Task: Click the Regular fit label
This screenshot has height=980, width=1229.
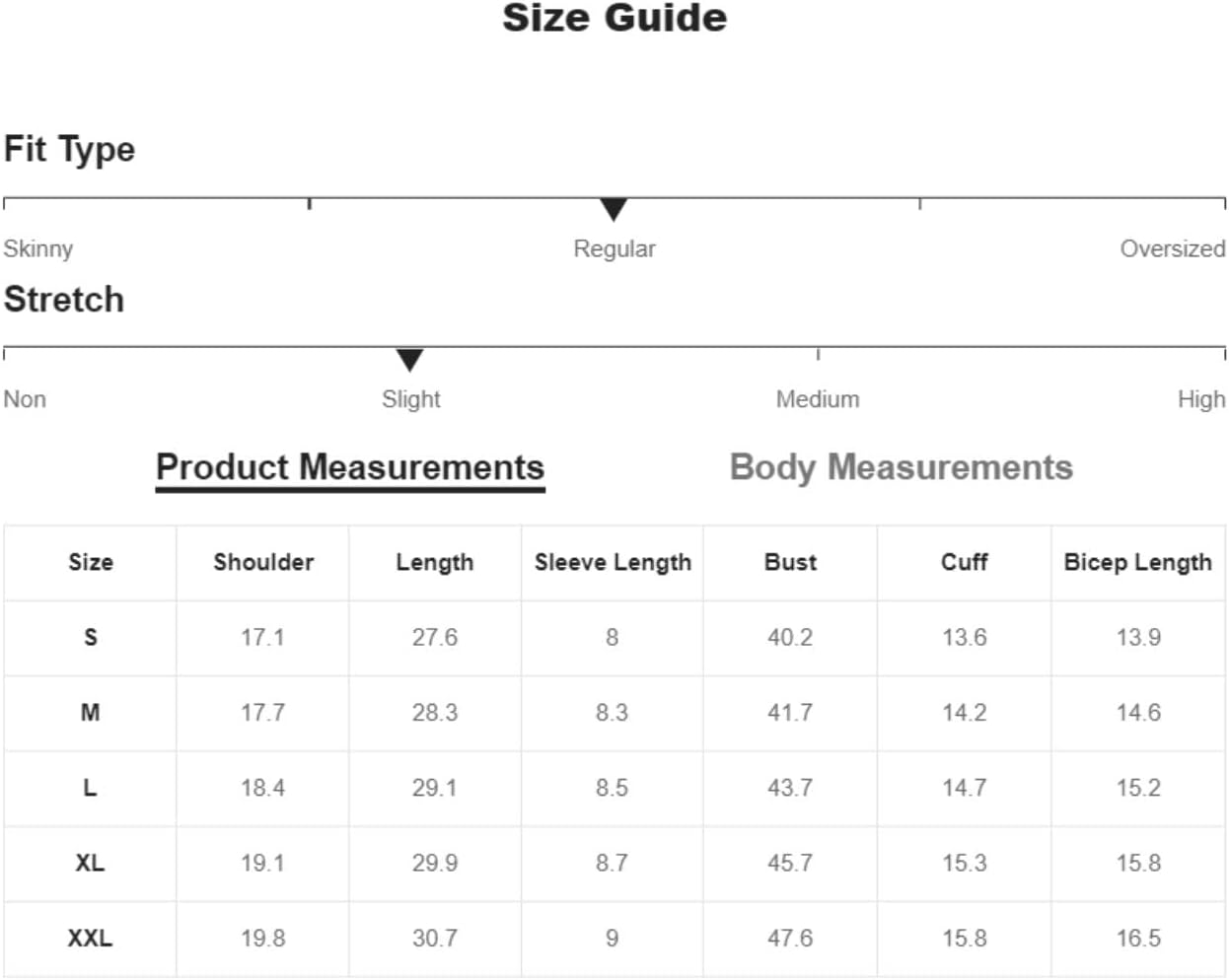Action: [x=614, y=248]
